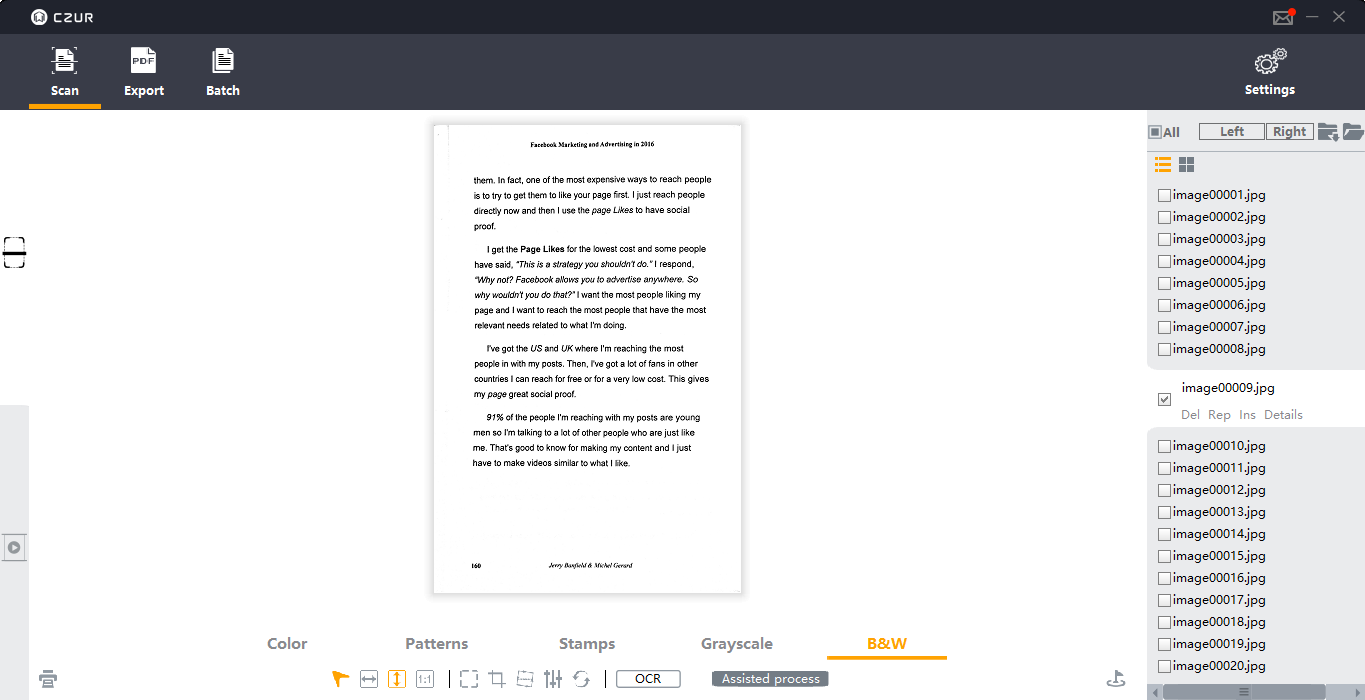This screenshot has width=1365, height=700.
Task: Click the printer icon at bottom left
Action: tap(47, 678)
